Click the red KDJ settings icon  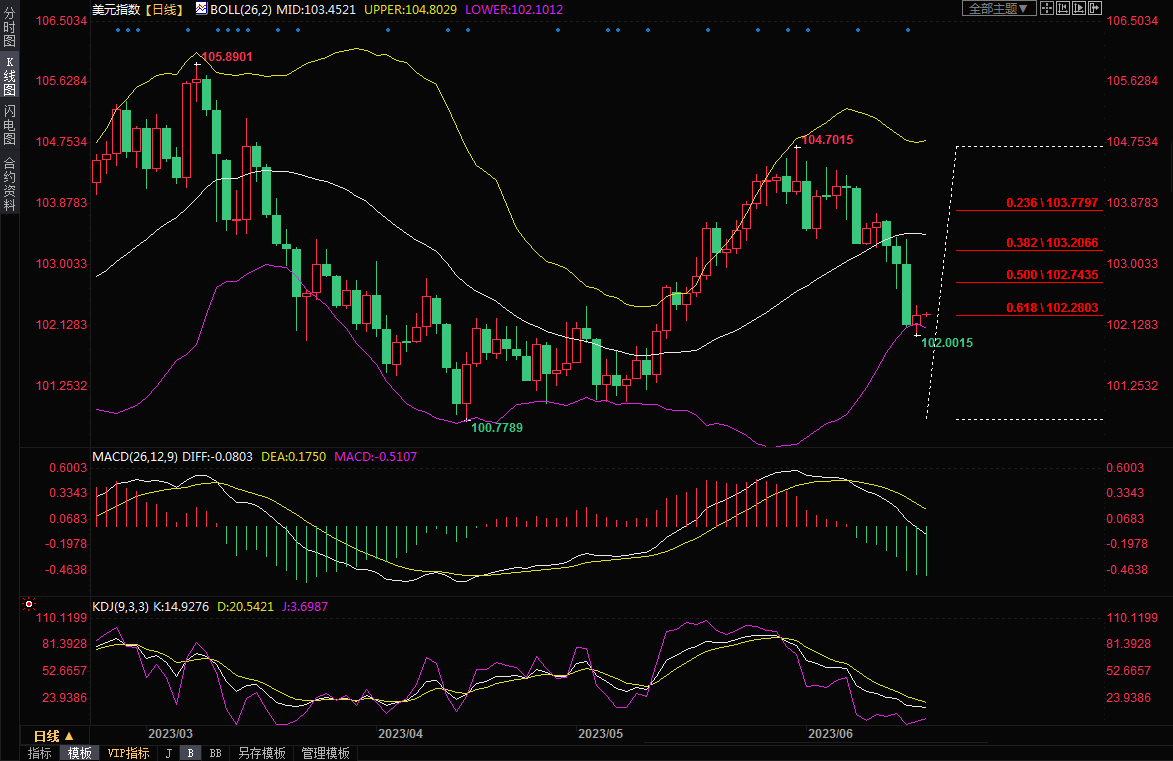(x=28, y=606)
